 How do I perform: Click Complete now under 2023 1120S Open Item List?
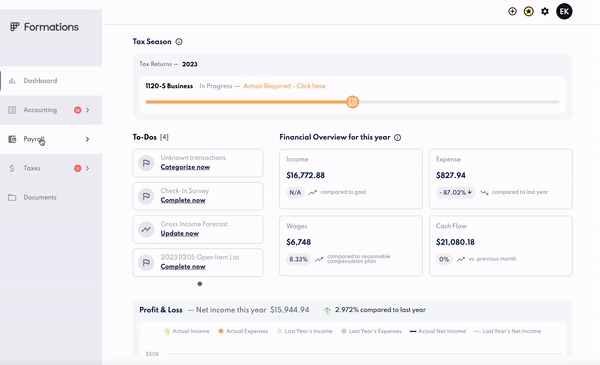[x=183, y=267]
